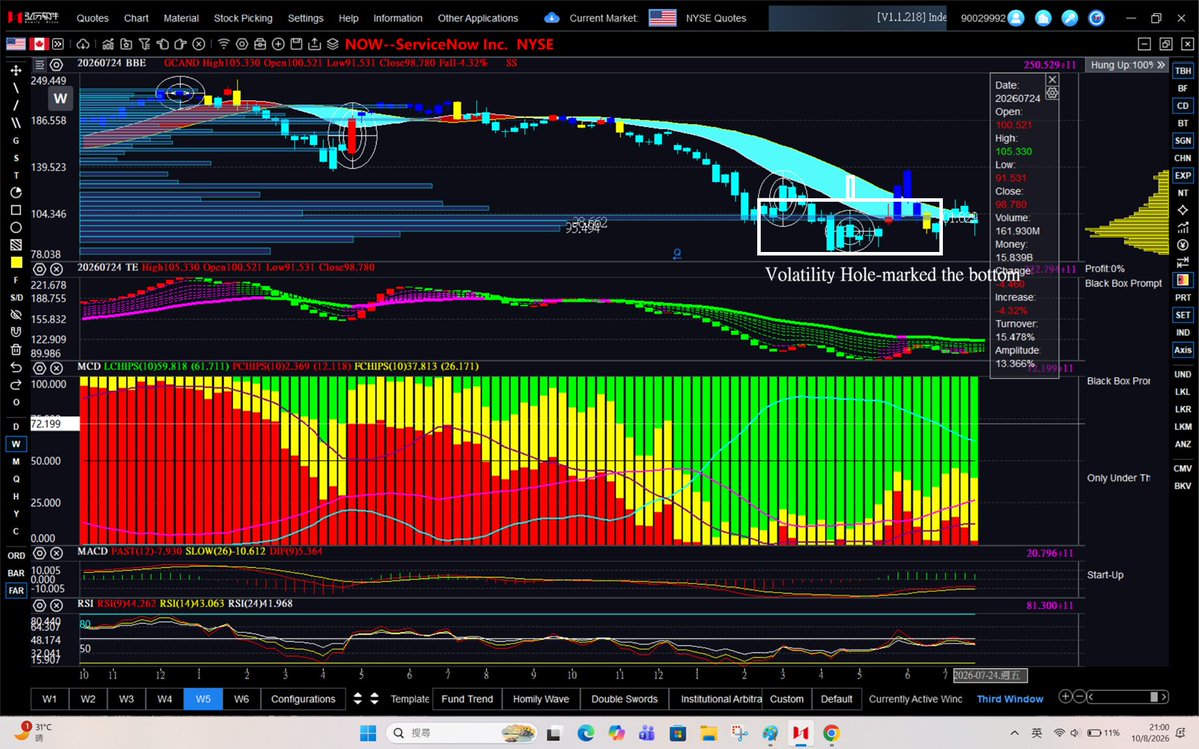The width and height of the screenshot is (1199, 749).
Task: Select the pie chart drawing tool
Action: coord(16,193)
